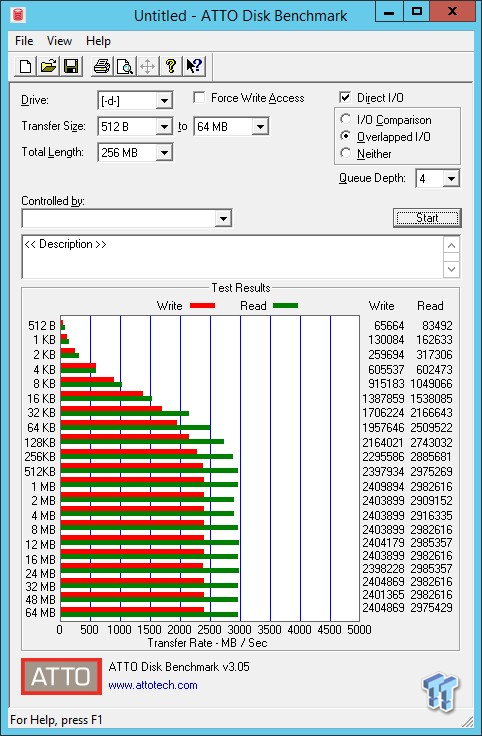Screen dimensions: 482x736
Task: Select the Overlapped I/O radio button
Action: point(345,136)
